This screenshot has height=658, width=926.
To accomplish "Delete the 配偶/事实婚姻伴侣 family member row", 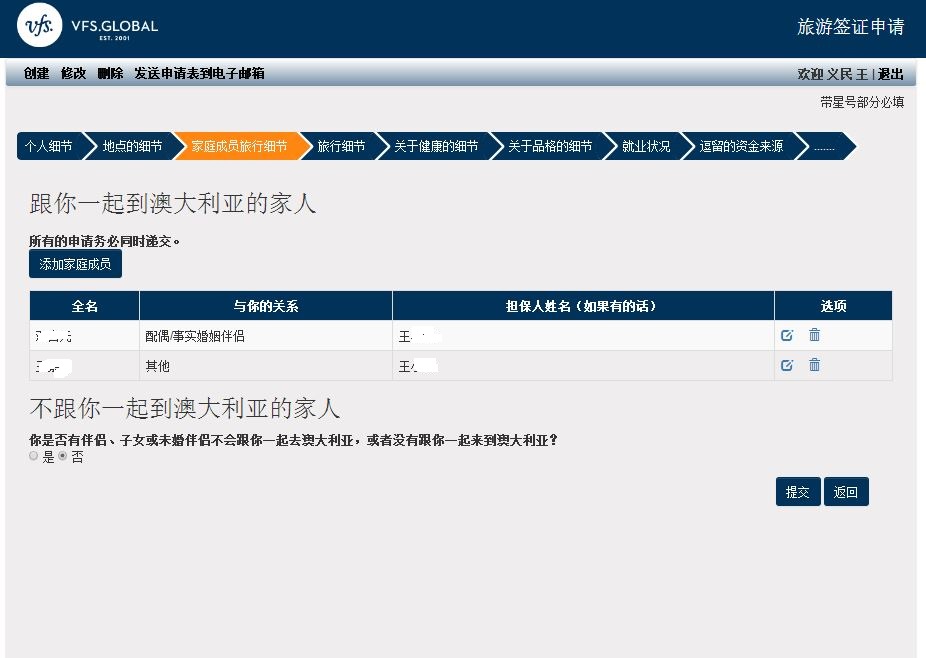I will [814, 336].
